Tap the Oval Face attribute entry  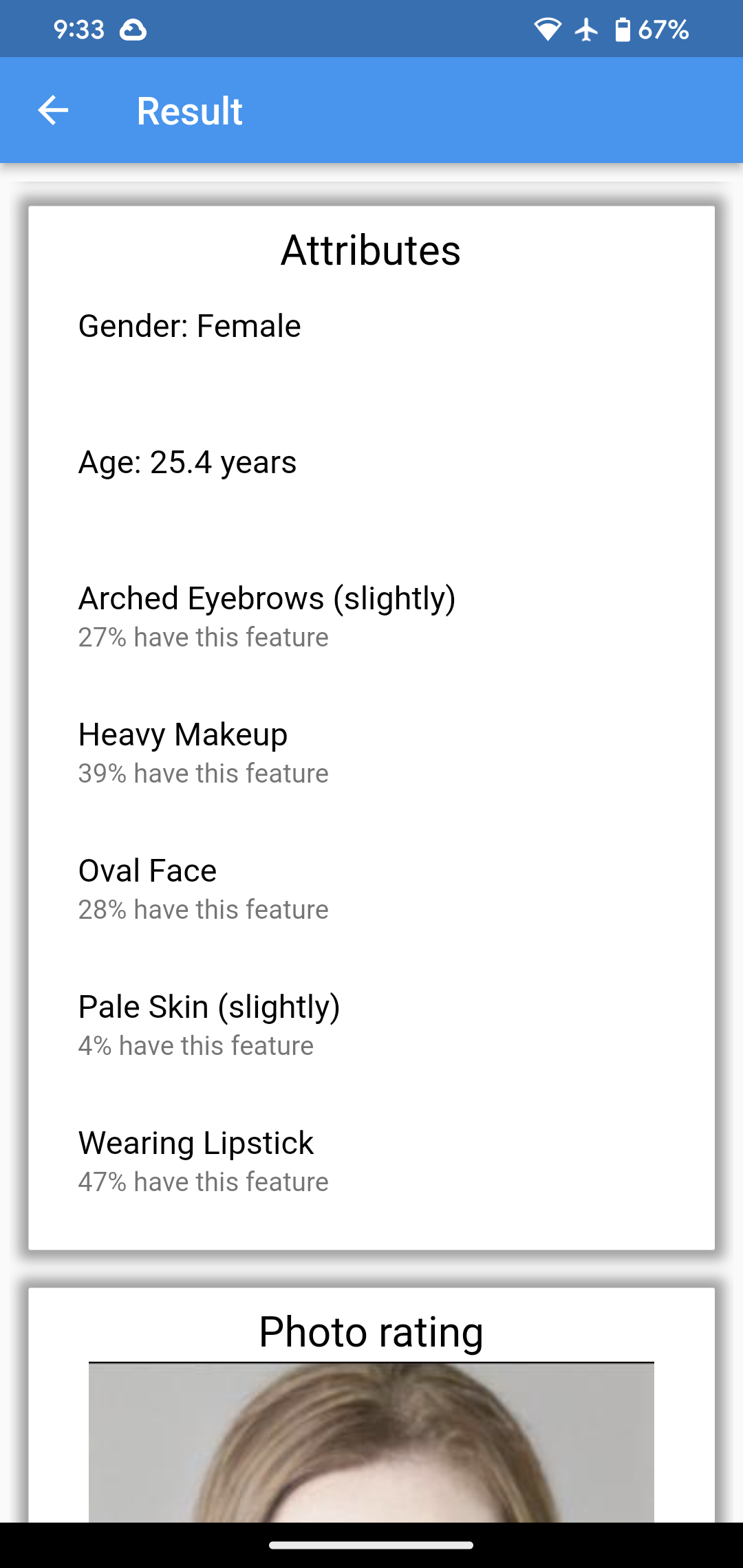click(147, 870)
